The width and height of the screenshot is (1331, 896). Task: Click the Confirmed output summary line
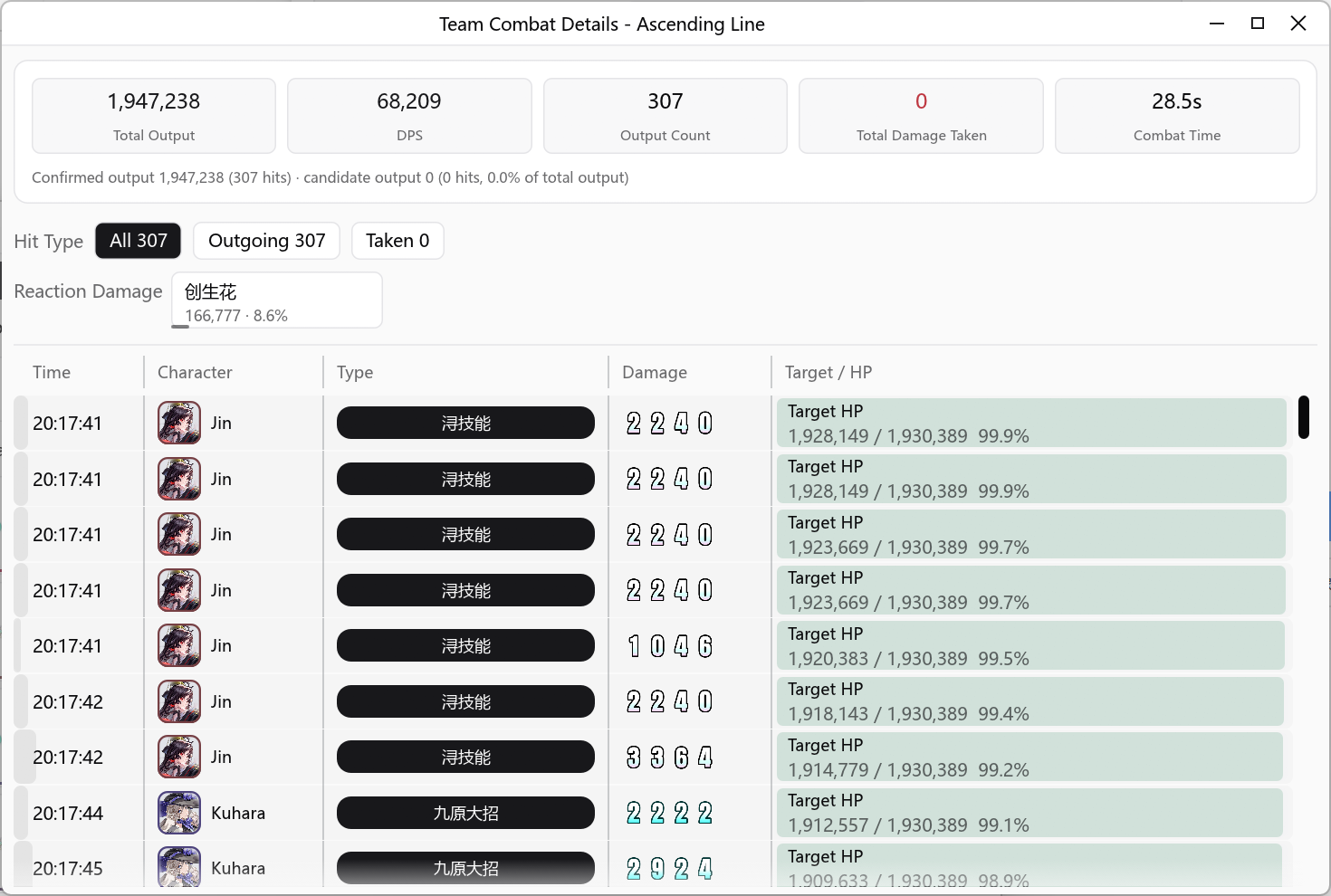pyautogui.click(x=330, y=177)
